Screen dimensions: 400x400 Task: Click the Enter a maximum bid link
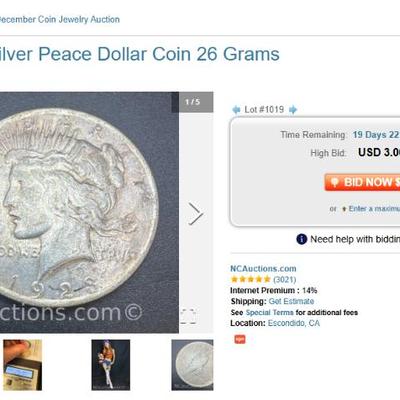374,209
